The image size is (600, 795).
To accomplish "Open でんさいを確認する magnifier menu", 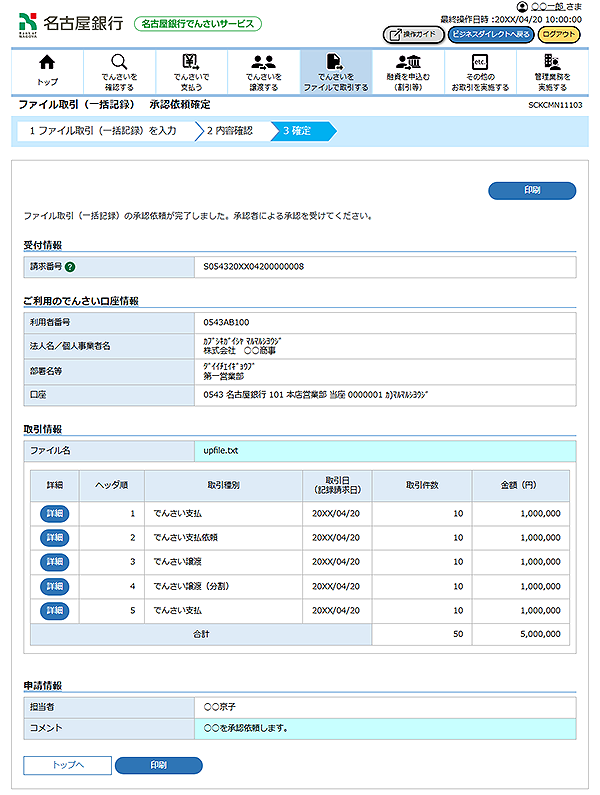I will [119, 70].
